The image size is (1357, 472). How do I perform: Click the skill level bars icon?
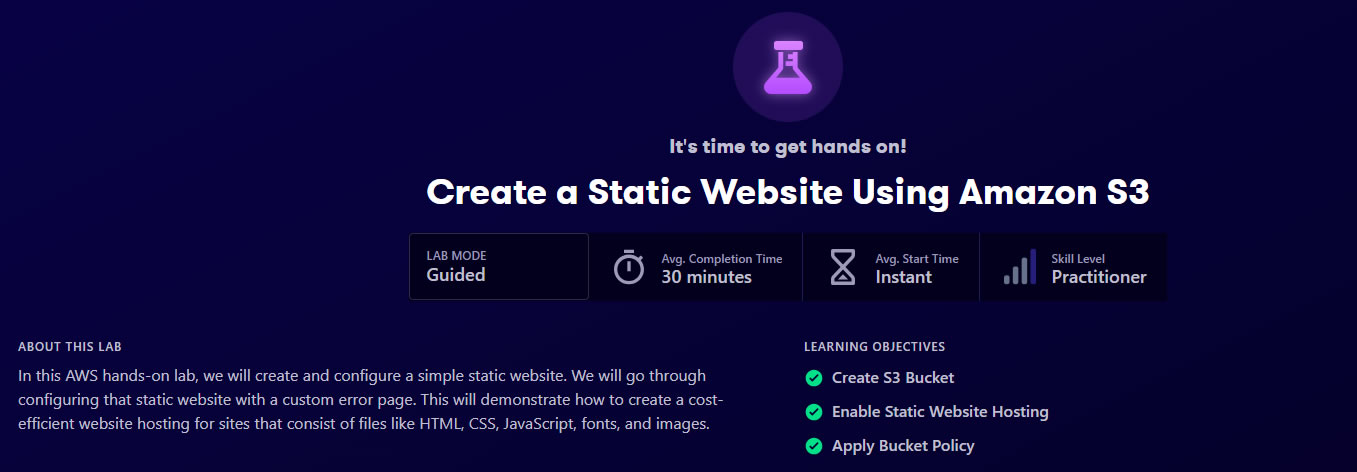point(1020,267)
